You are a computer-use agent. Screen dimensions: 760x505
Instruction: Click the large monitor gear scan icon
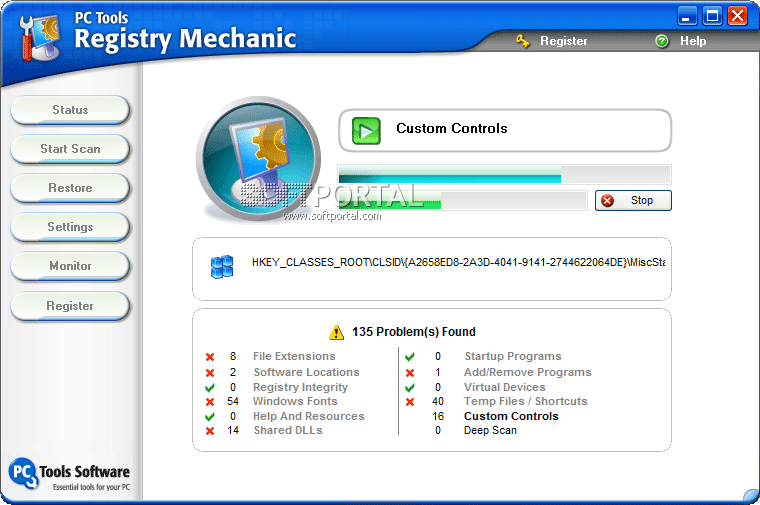259,158
